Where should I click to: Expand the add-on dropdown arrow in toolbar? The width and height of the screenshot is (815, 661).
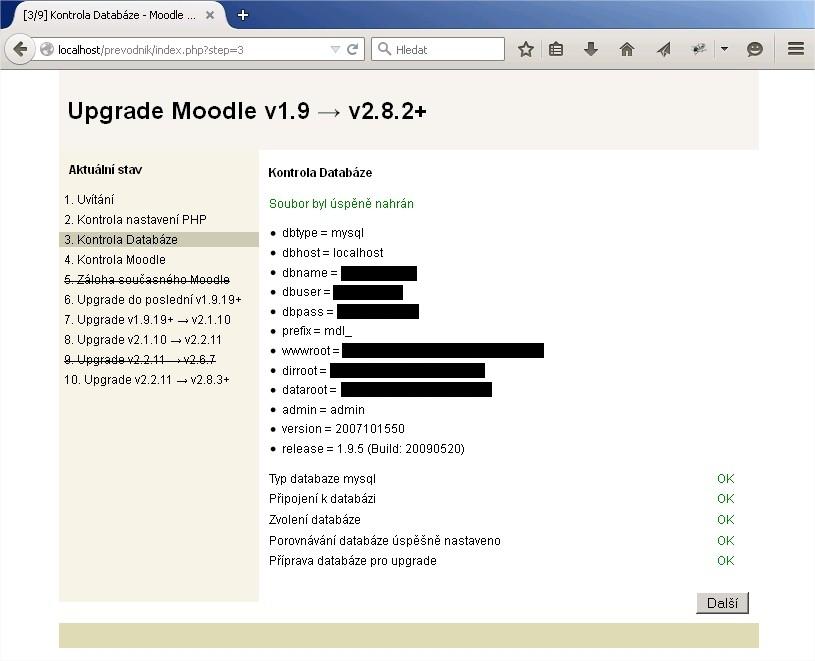point(725,49)
